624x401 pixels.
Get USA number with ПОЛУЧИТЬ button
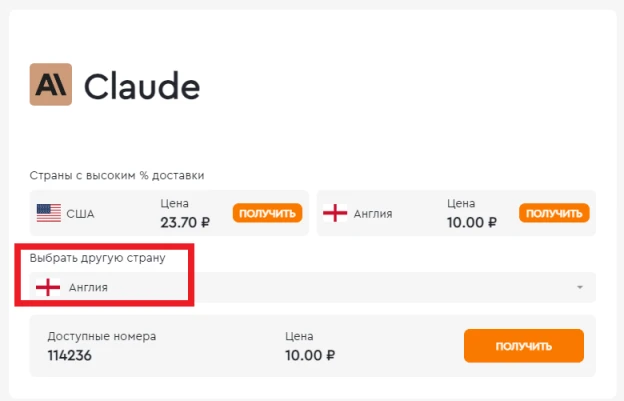pos(267,213)
